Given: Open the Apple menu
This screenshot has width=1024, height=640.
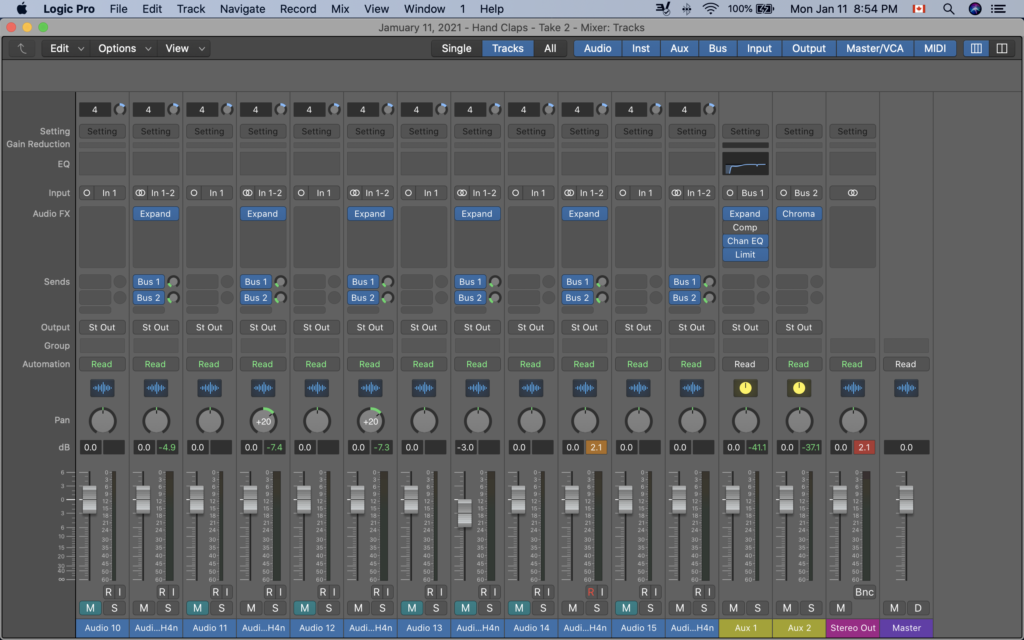Looking at the screenshot, I should [x=22, y=8].
